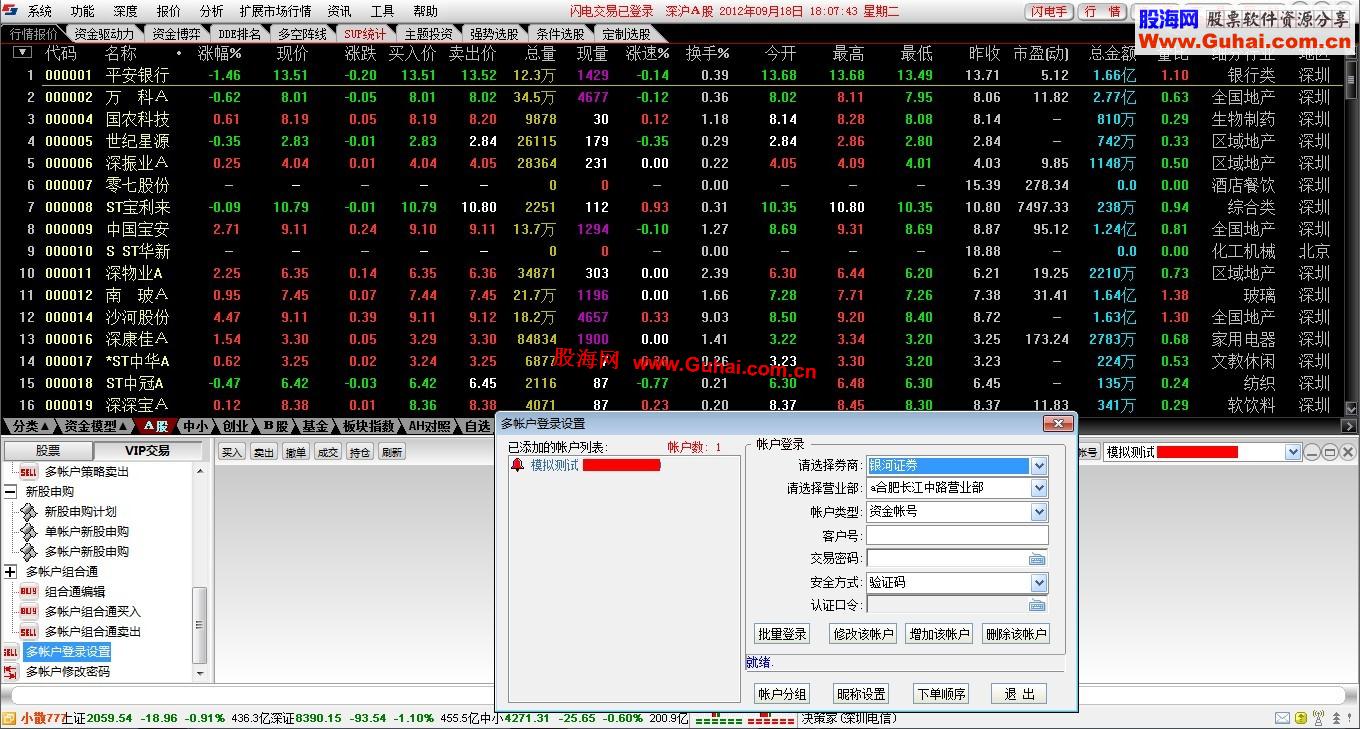Viewport: 1360px width, 729px height.
Task: Click the 增加该帐户 button
Action: coord(939,634)
